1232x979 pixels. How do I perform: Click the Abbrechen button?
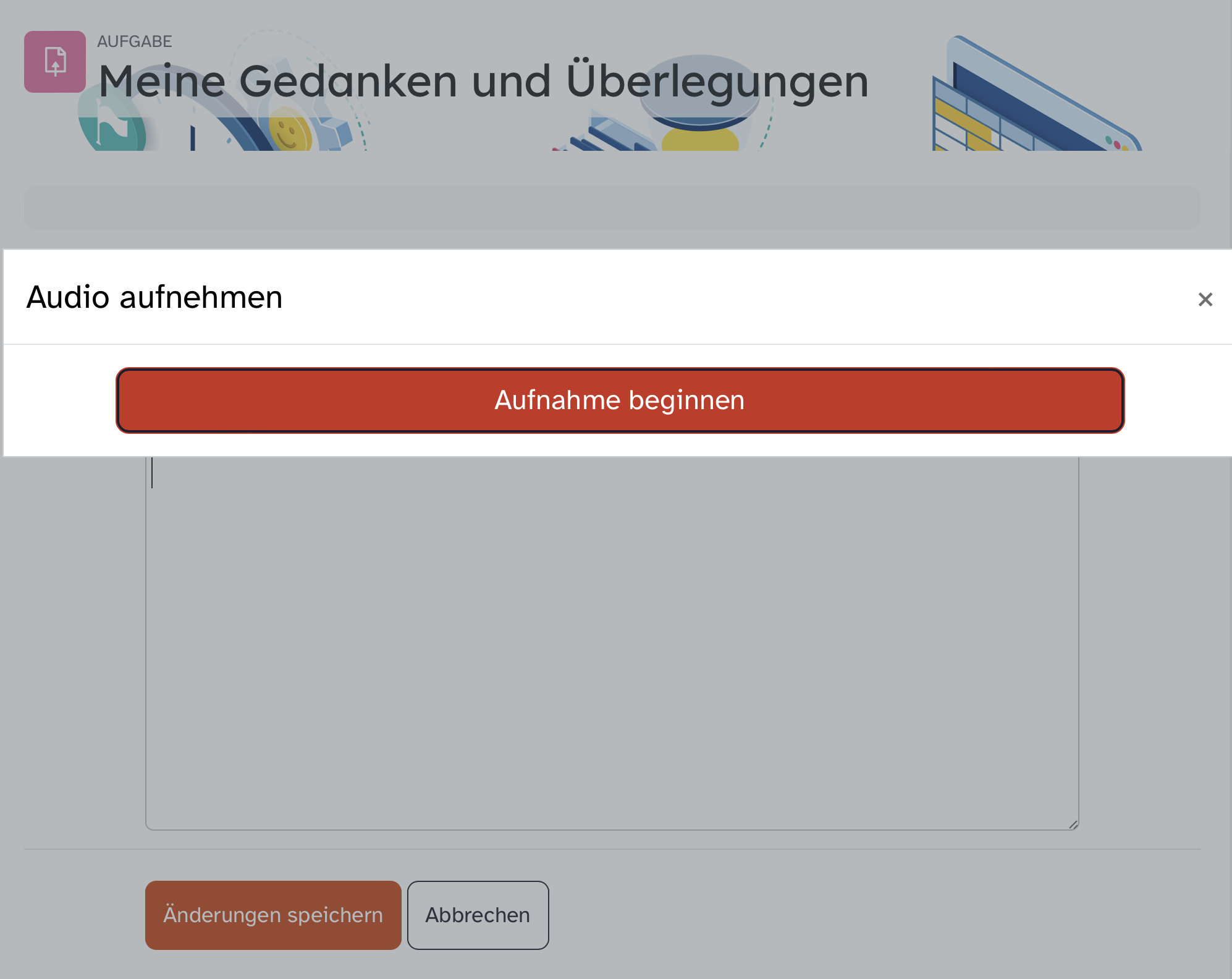478,915
